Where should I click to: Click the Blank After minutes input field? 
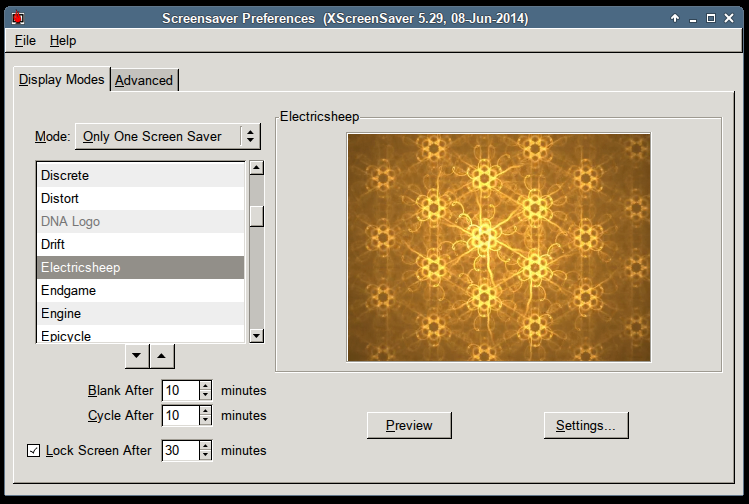[x=179, y=390]
